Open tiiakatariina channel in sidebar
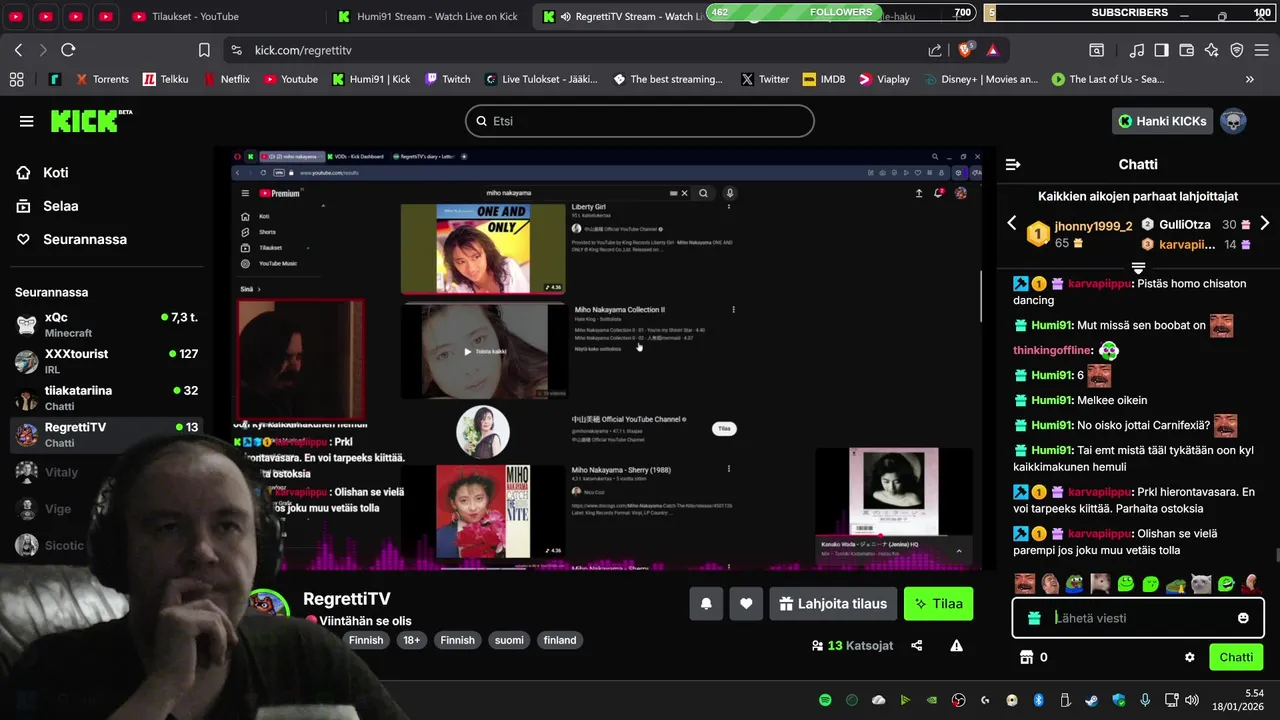Viewport: 1280px width, 720px height. point(106,398)
